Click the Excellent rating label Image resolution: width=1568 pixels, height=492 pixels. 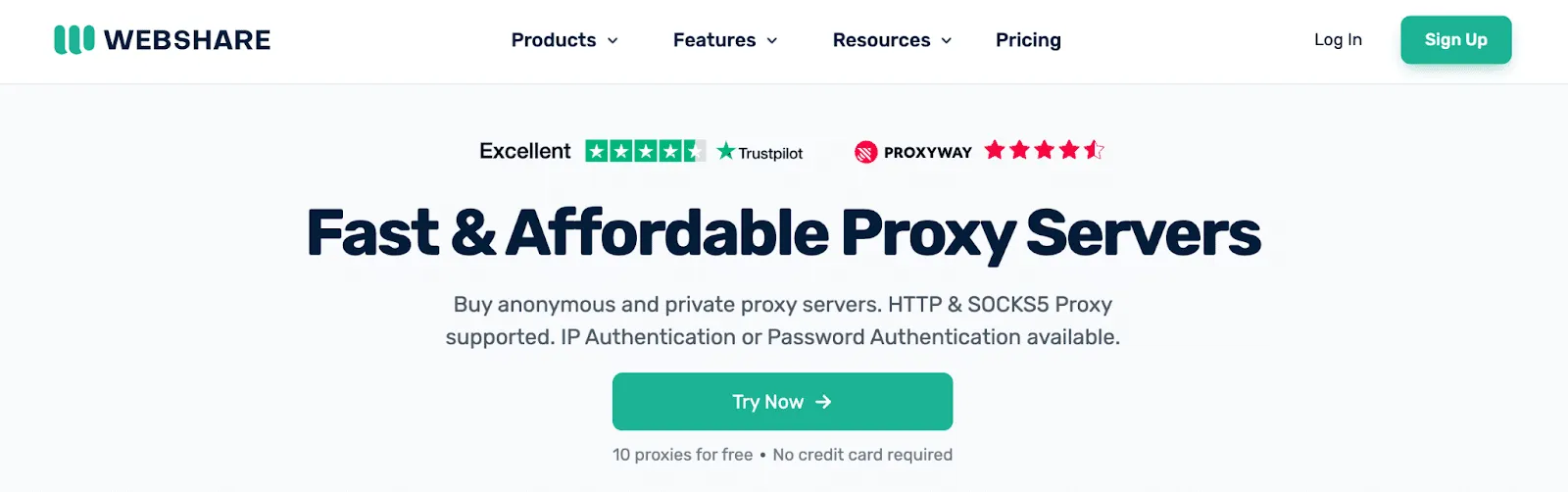524,151
